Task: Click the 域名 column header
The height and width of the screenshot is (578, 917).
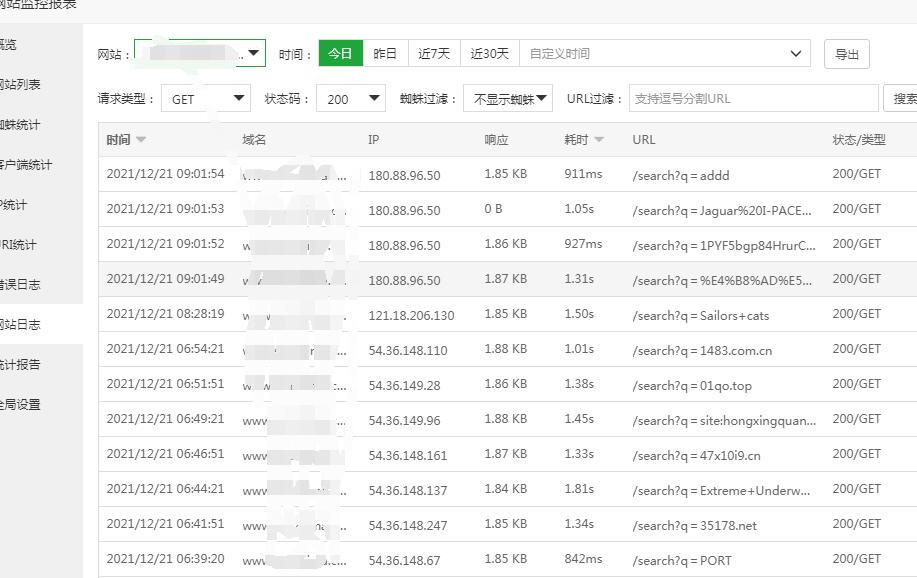Action: point(254,139)
